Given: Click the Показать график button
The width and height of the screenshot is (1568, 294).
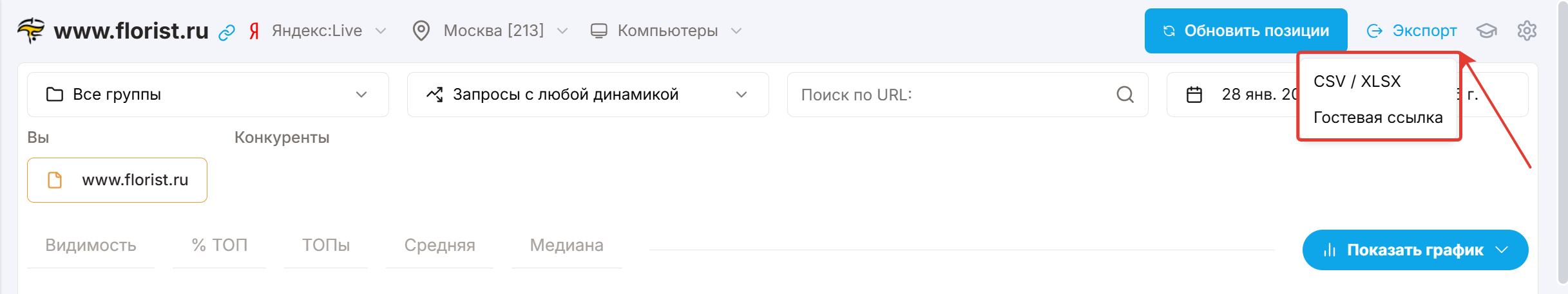Looking at the screenshot, I should (x=1415, y=250).
